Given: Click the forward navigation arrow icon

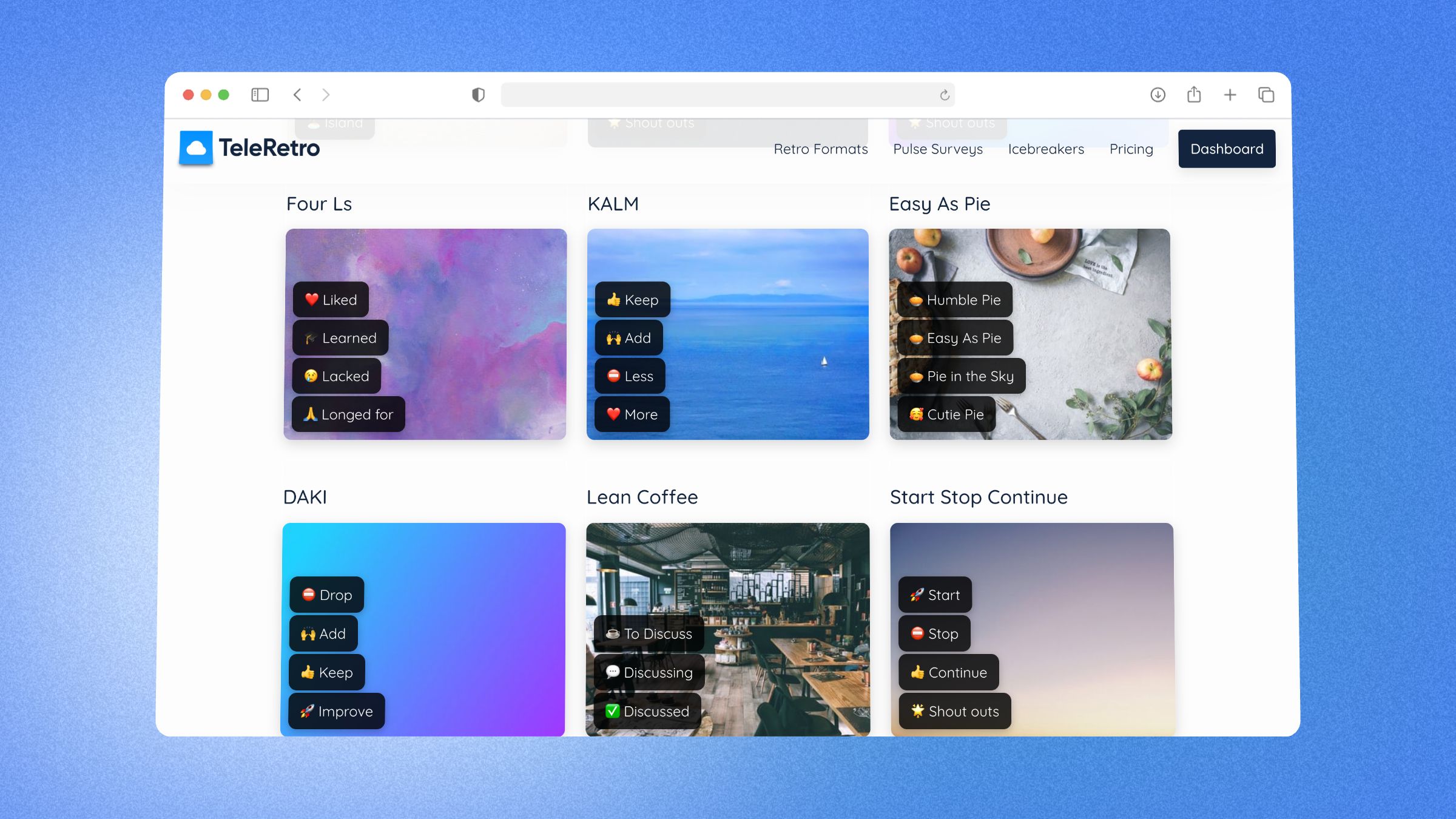Looking at the screenshot, I should (326, 94).
